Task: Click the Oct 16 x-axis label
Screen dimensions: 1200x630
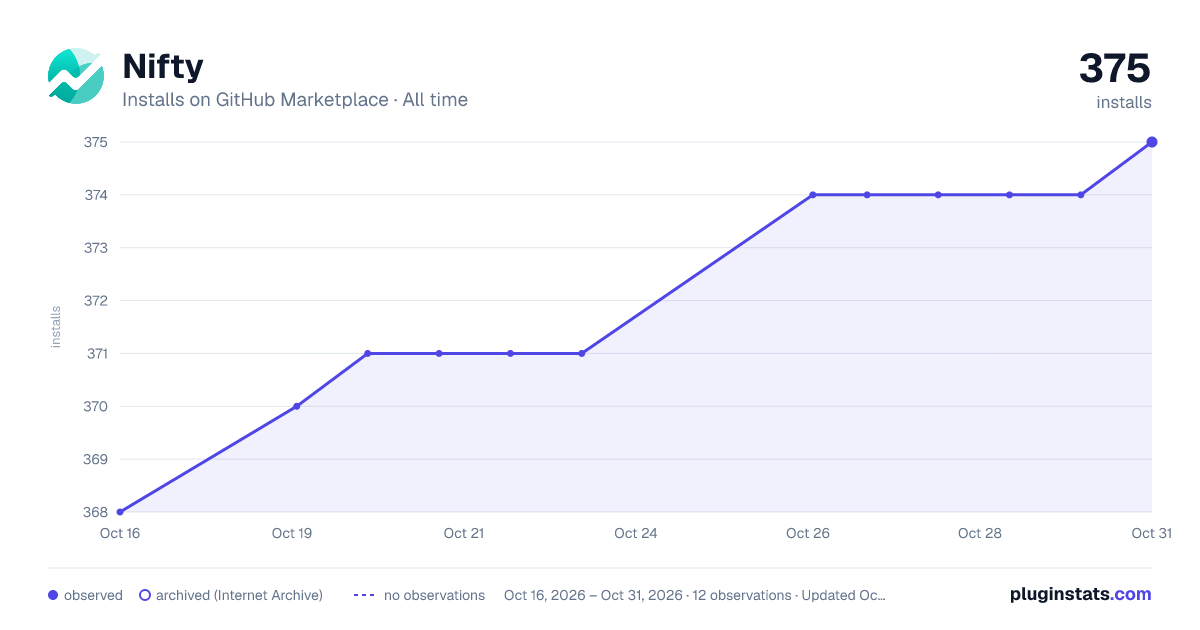Action: point(120,533)
